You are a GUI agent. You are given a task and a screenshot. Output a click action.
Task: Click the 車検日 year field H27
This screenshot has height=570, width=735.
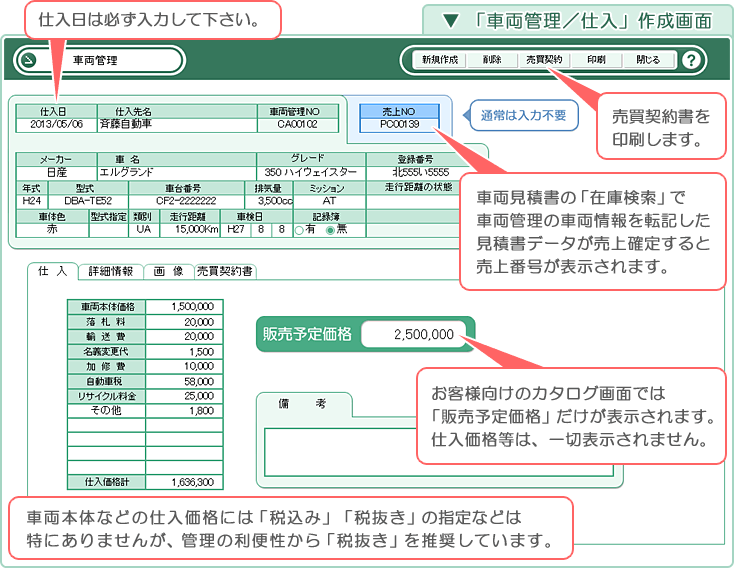pyautogui.click(x=236, y=230)
